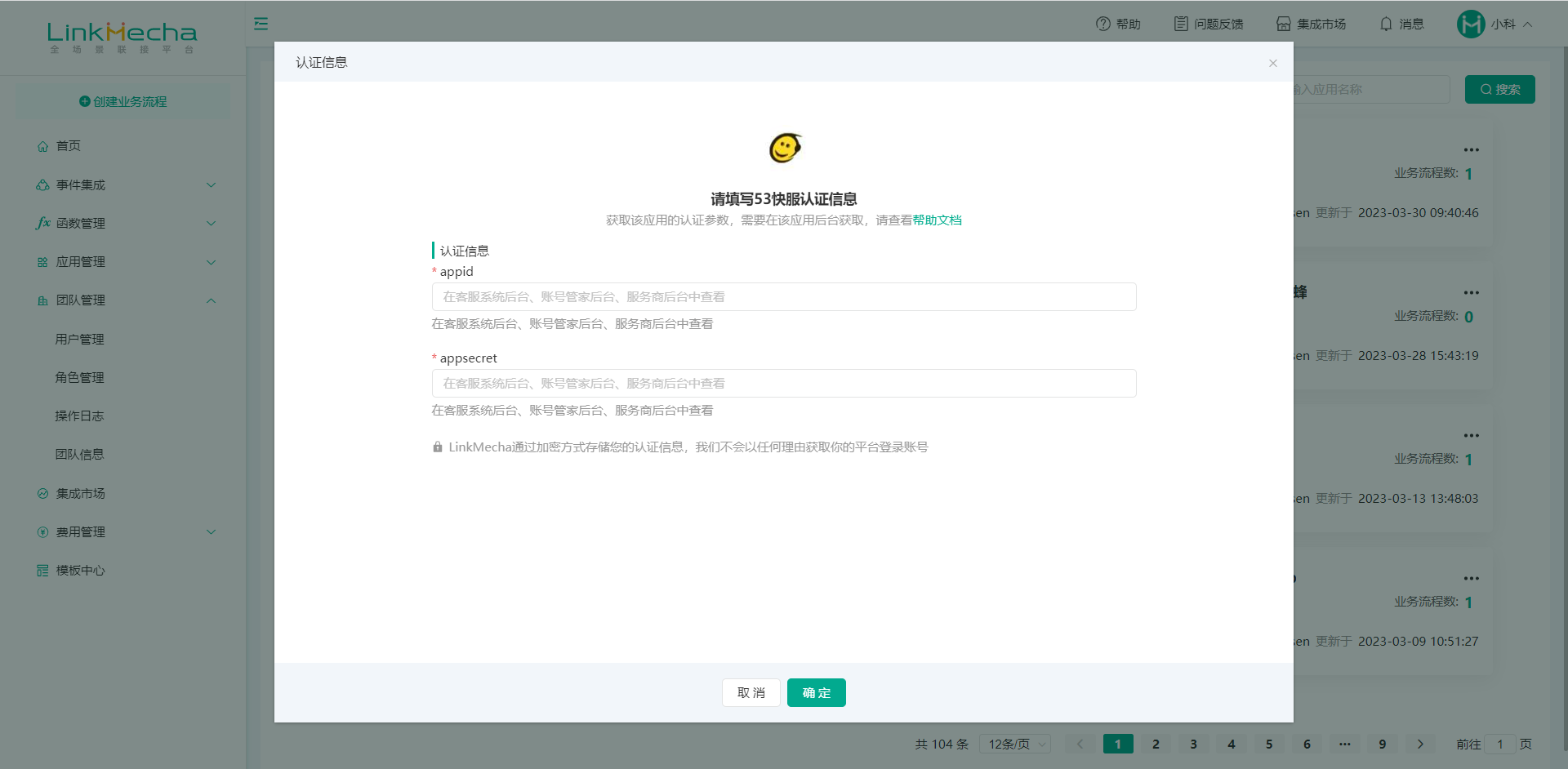Screen dimensions: 1568x769
Task: Open more options on the 2023-03-13 card
Action: pyautogui.click(x=1472, y=436)
